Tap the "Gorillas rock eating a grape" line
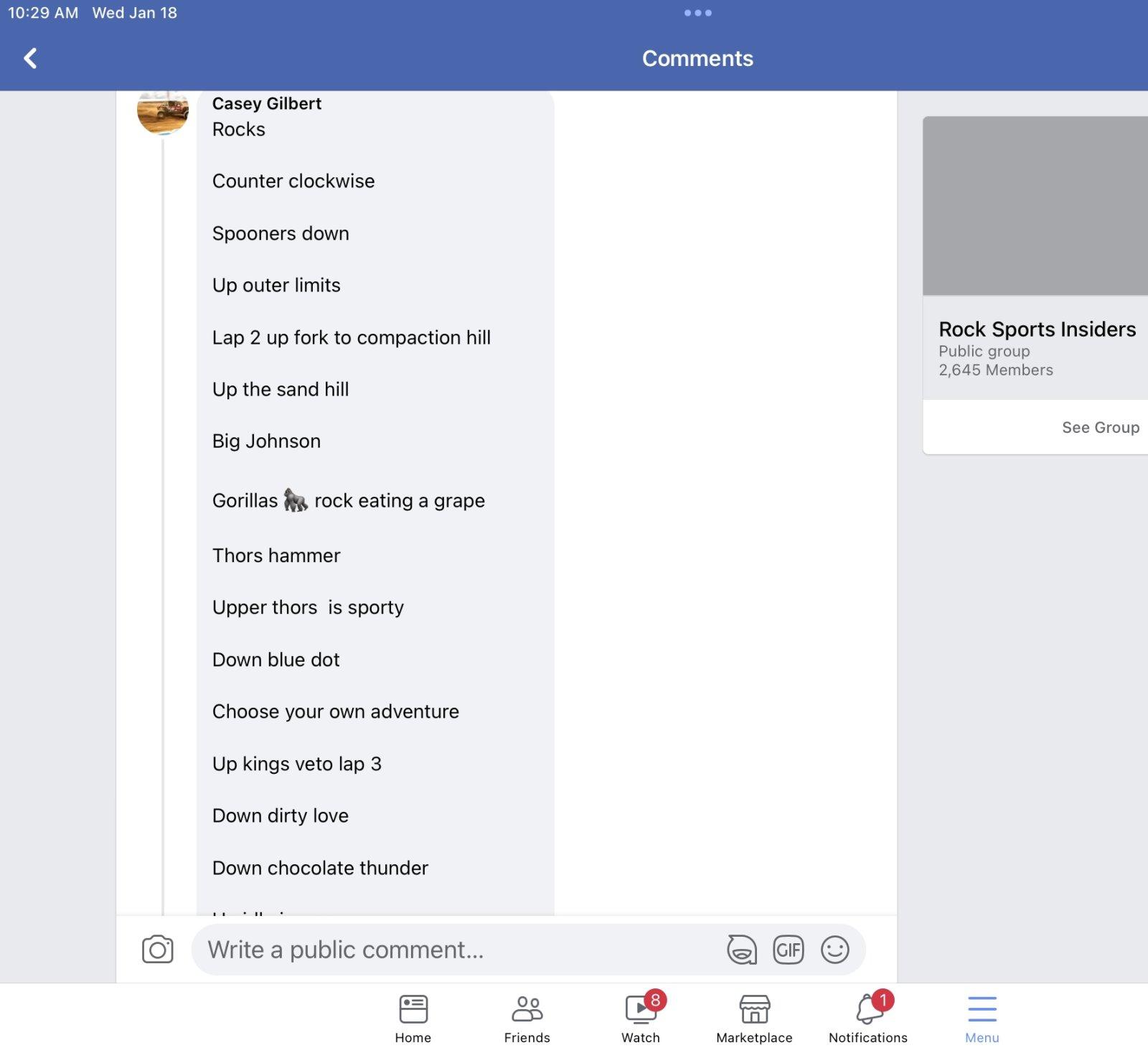Image resolution: width=1148 pixels, height=1048 pixels. [349, 500]
